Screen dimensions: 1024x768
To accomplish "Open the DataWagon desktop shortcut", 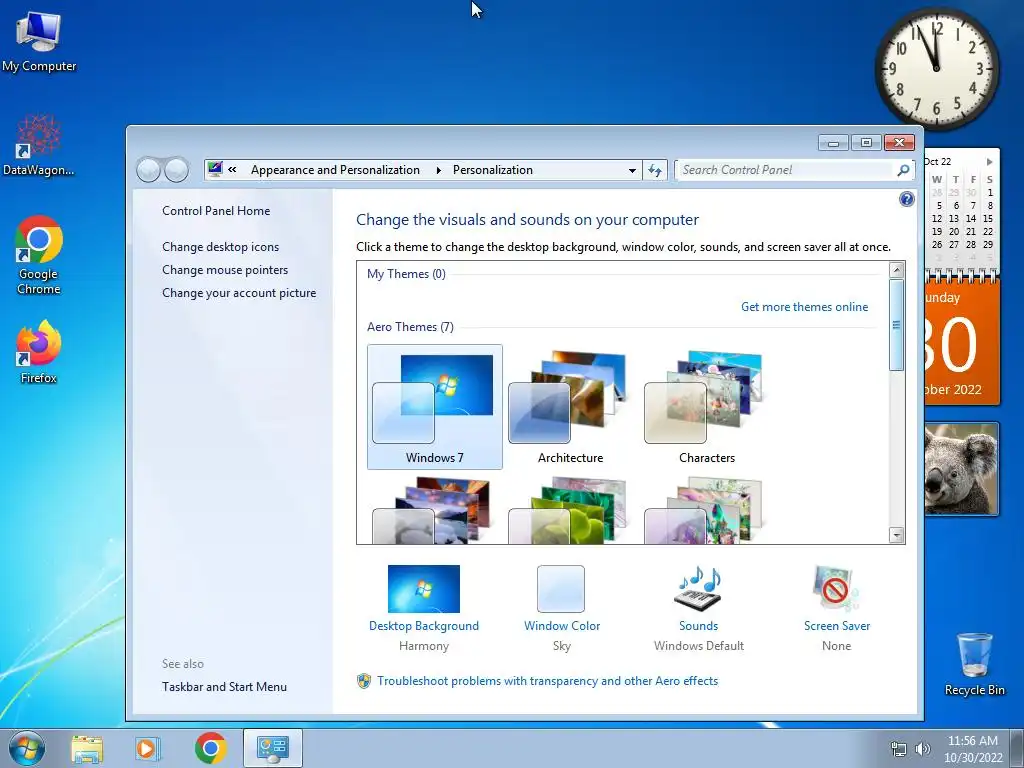I will coord(39,145).
